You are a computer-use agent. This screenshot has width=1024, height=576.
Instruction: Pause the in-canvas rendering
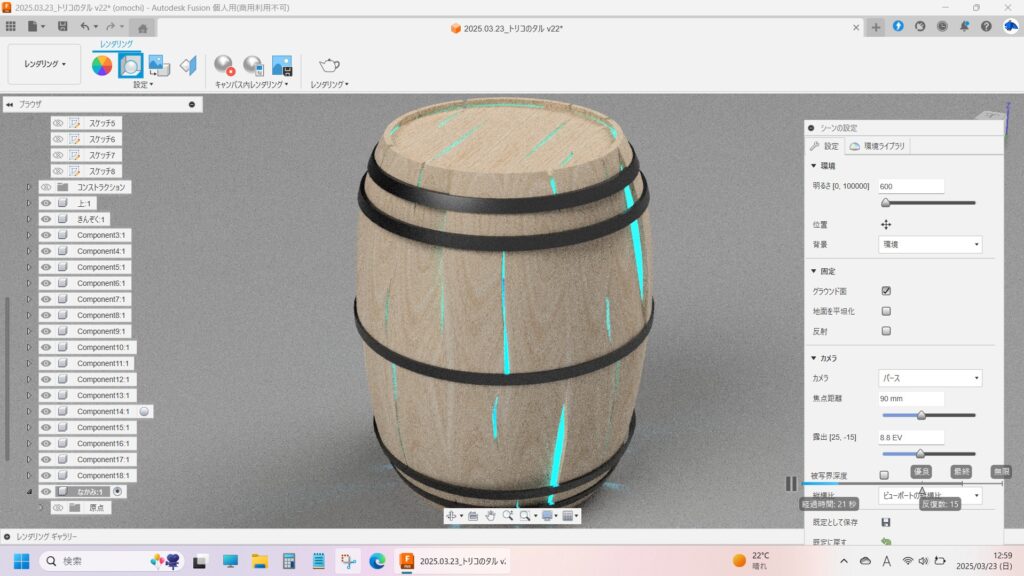pos(791,483)
